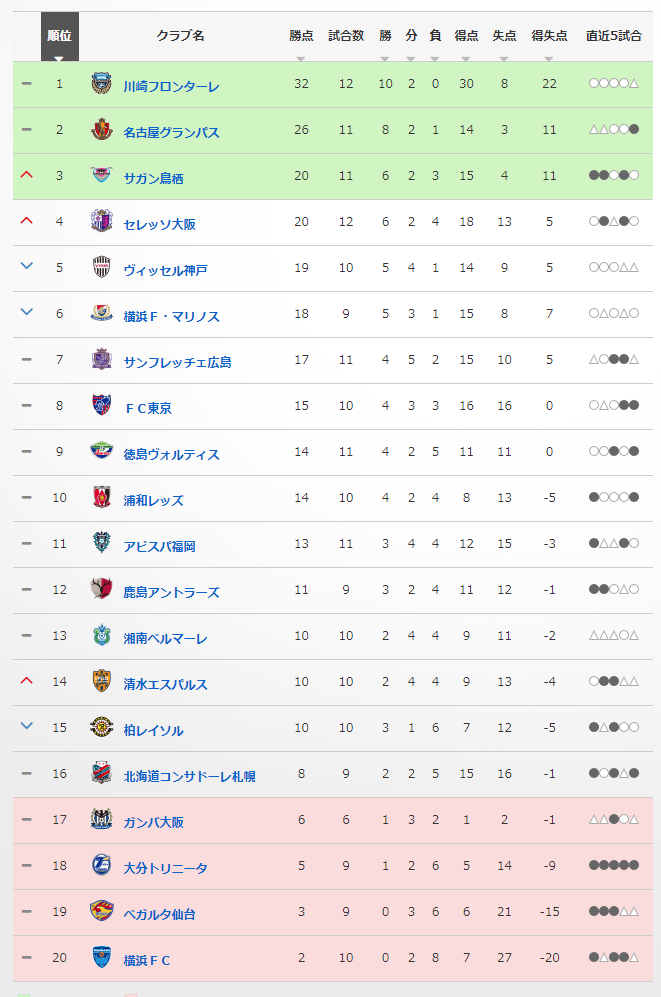Click the Vegalta Sendai club emblem
This screenshot has width=661, height=997.
pyautogui.click(x=102, y=911)
